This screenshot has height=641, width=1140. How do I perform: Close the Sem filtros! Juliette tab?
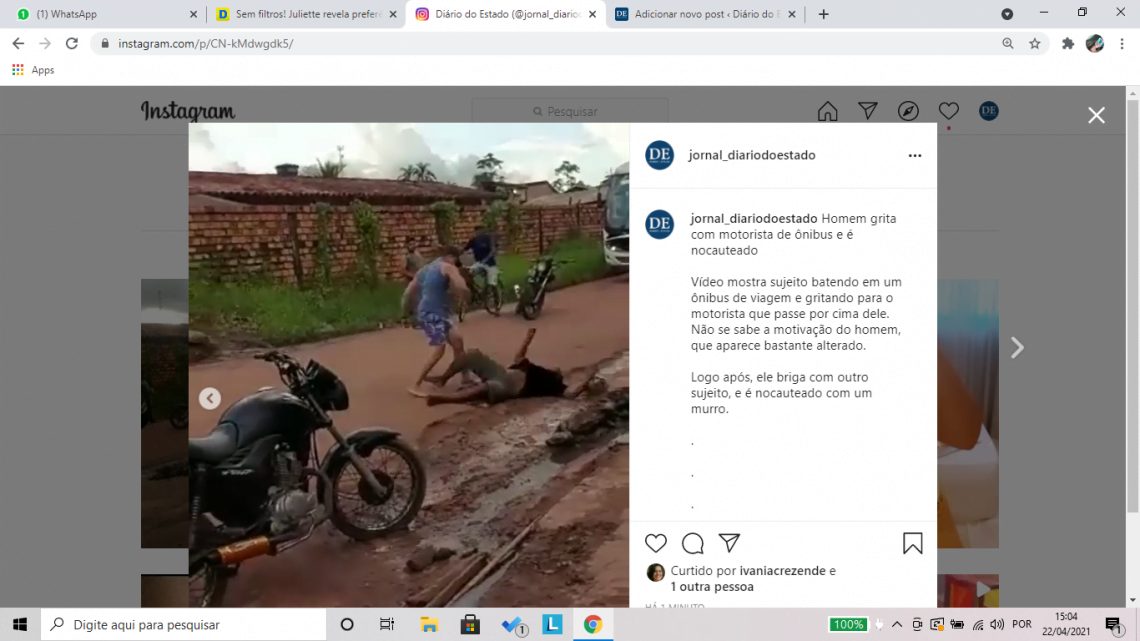pos(393,14)
